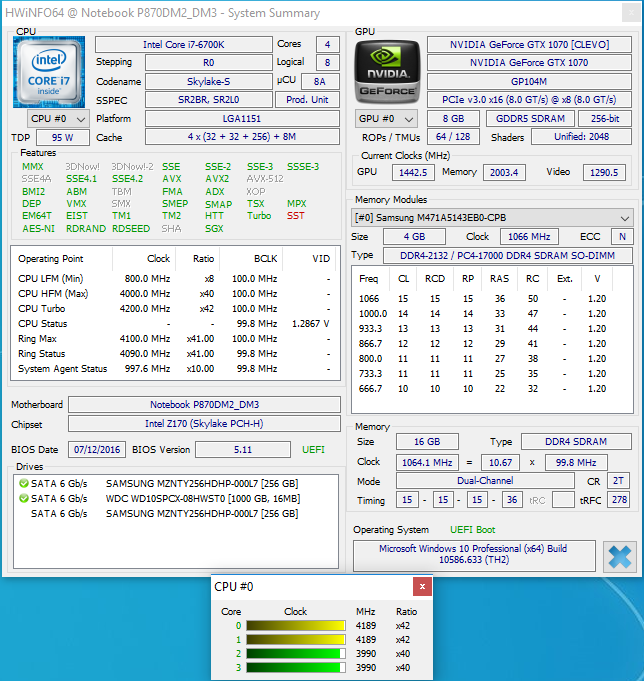Click the BIOS version 5.11 field
This screenshot has height=681, width=644.
coord(243,450)
